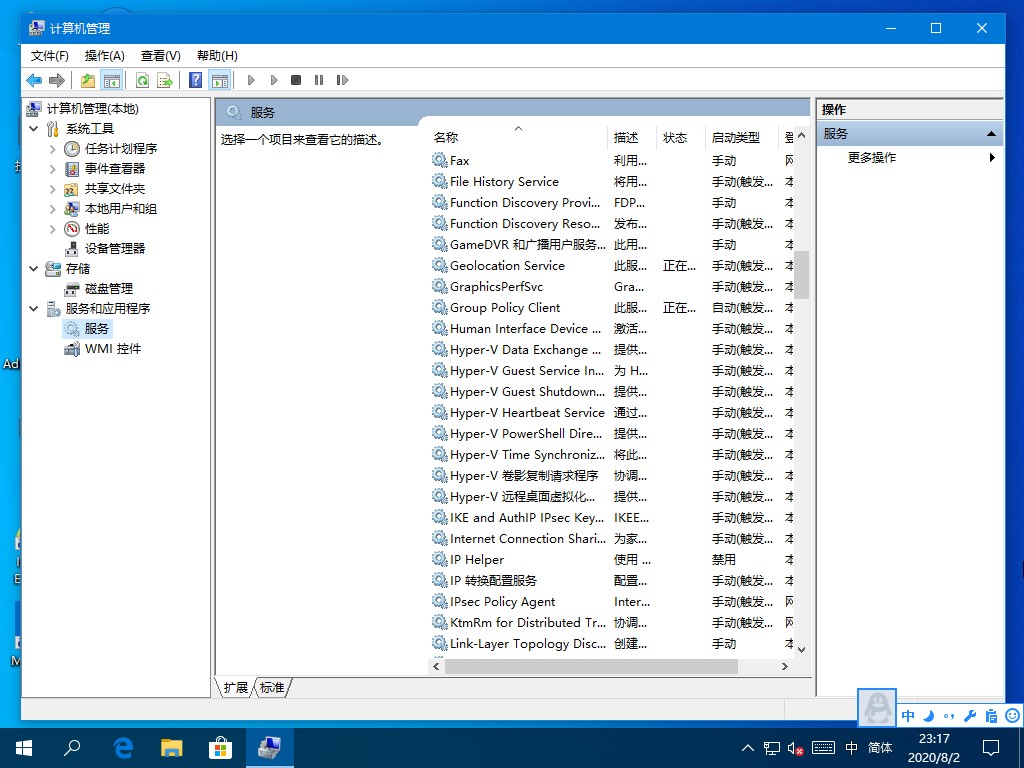Open the 查看(V) menu

160,56
